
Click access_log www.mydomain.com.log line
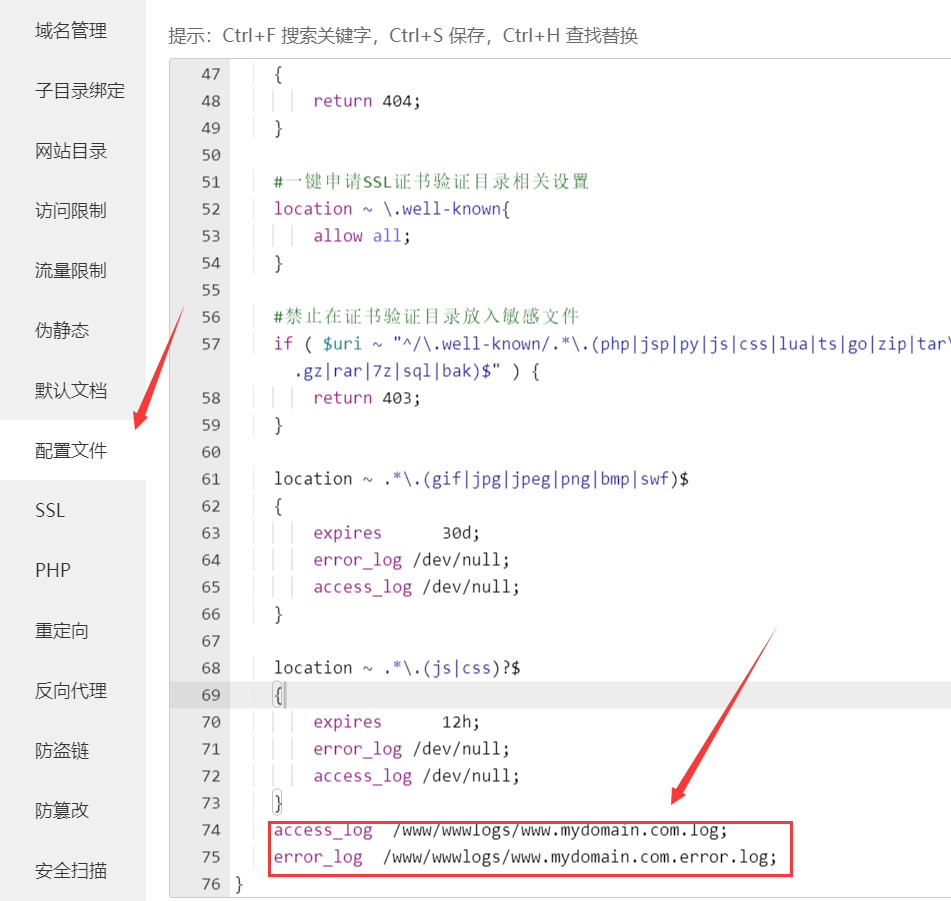tap(500, 830)
